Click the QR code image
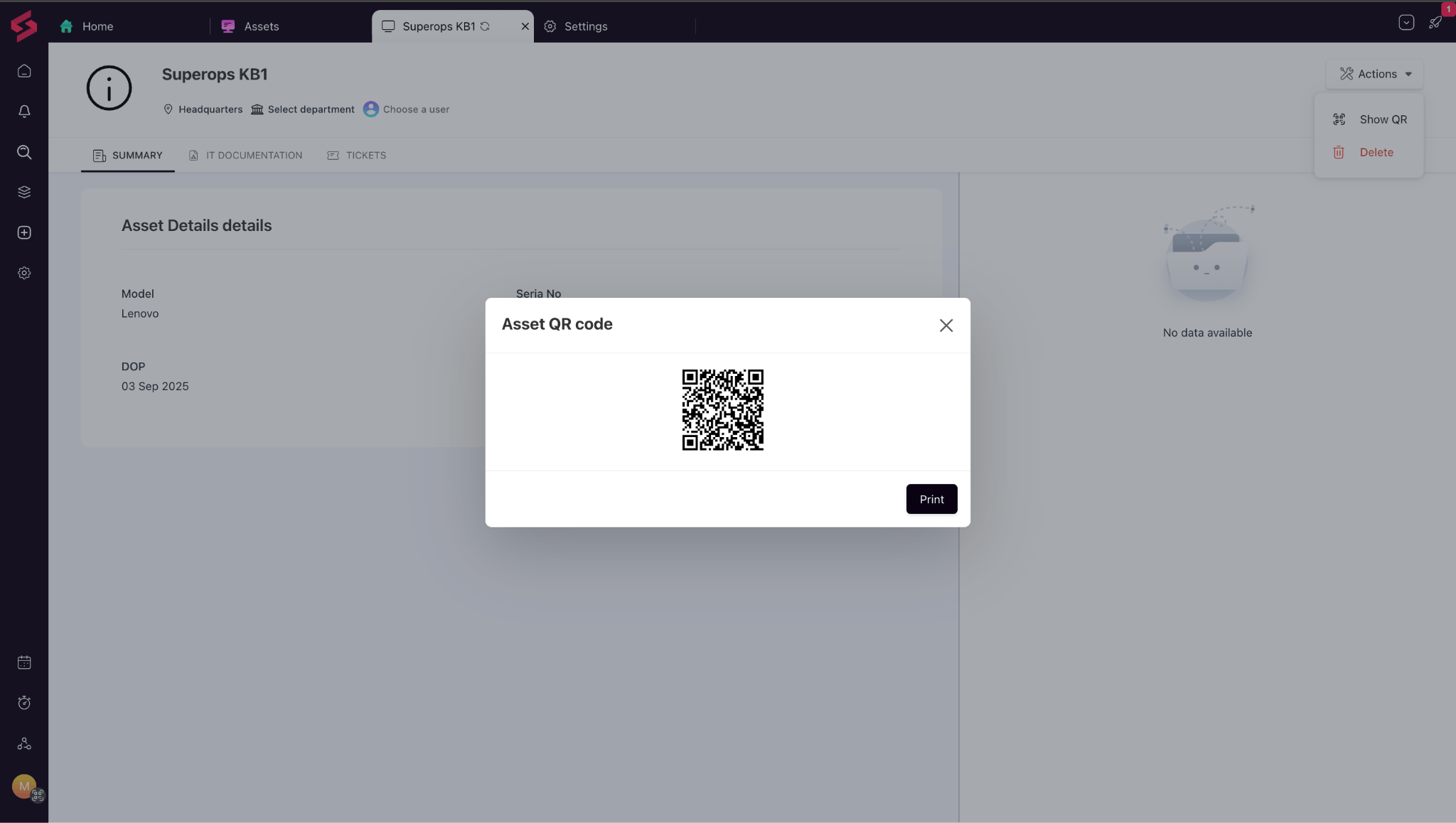 [722, 410]
